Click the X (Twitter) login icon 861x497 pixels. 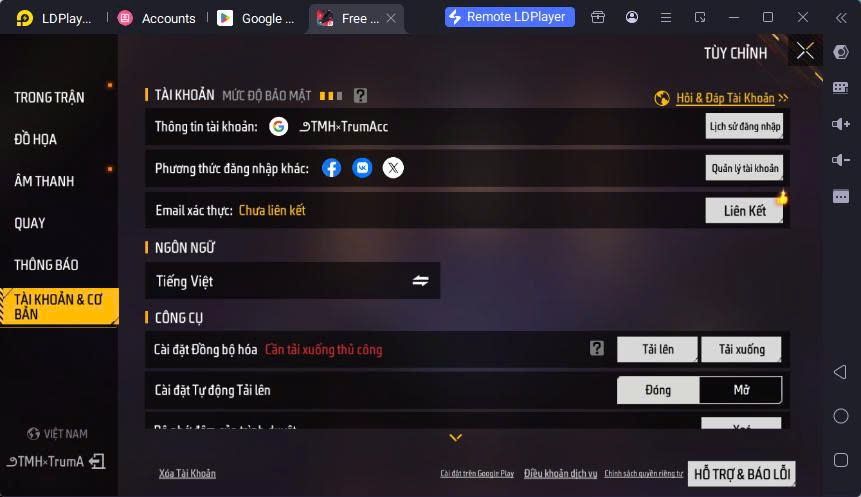tap(393, 168)
